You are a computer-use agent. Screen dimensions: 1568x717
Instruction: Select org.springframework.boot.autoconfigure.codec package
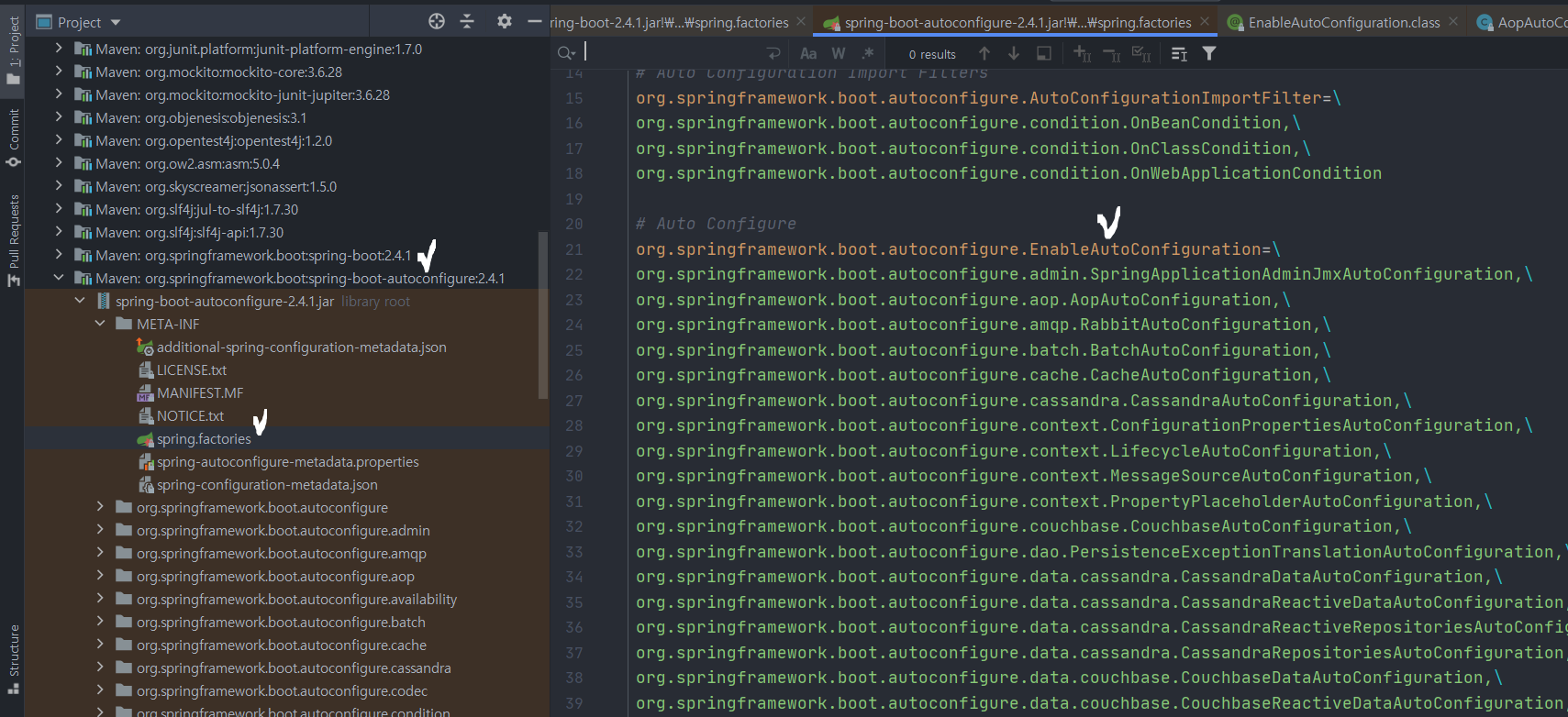tap(282, 690)
